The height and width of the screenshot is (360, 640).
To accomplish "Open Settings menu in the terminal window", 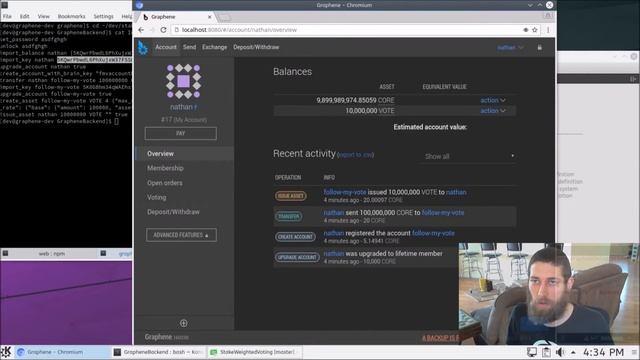I will (103, 16).
